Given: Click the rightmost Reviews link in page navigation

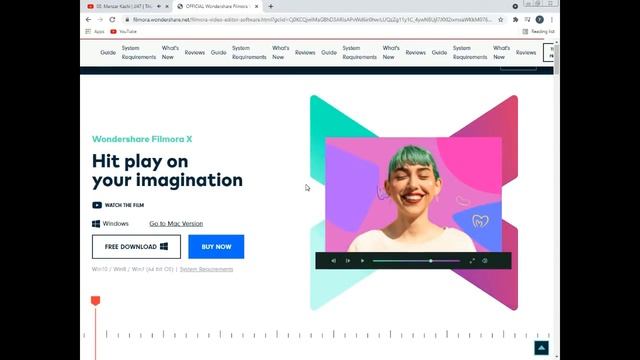Looking at the screenshot, I should click(526, 53).
